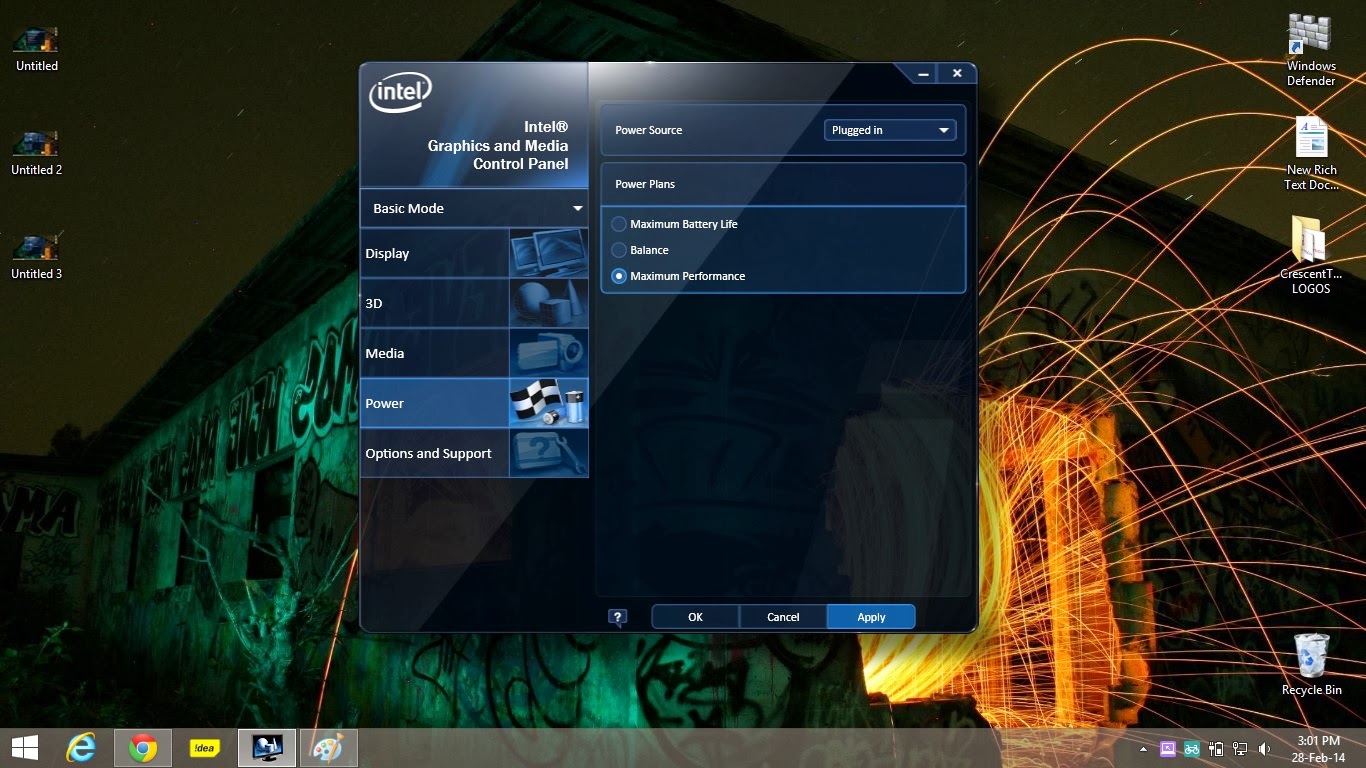This screenshot has width=1366, height=768.
Task: Select the Maximum Battery Life power plan
Action: coord(675,224)
